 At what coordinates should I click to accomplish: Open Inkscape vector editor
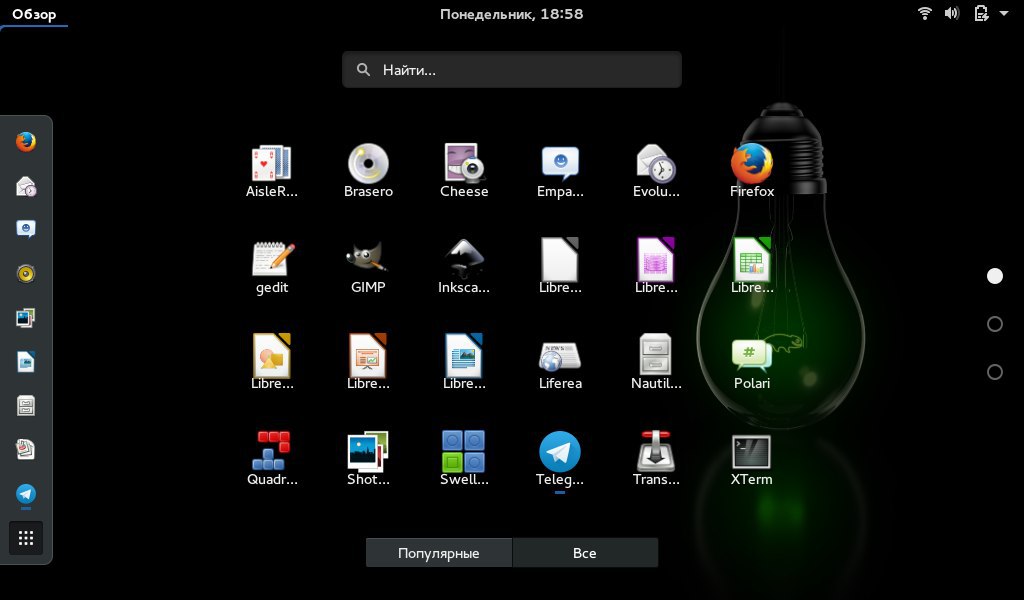pos(464,267)
